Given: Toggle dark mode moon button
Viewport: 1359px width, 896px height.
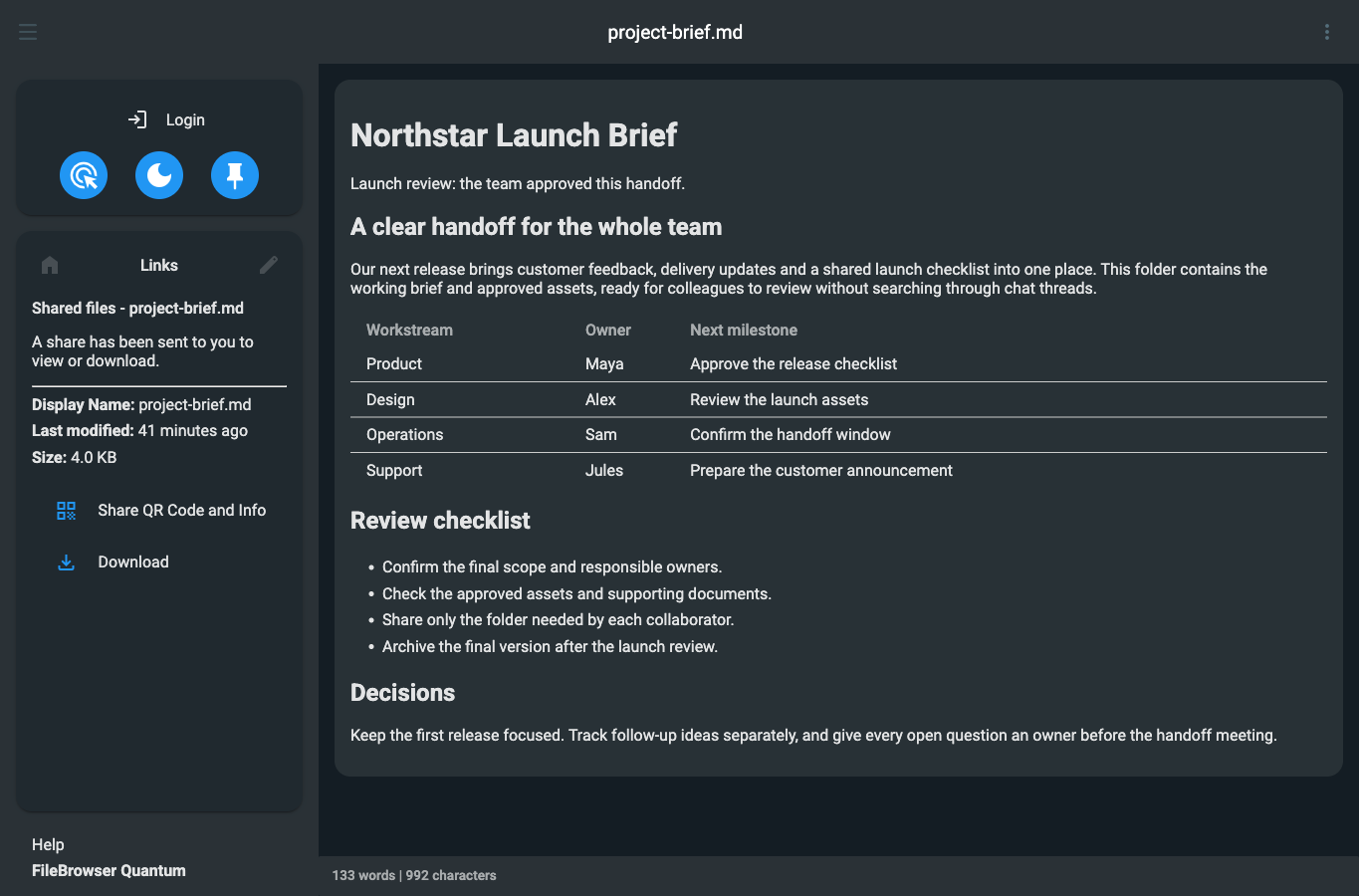Looking at the screenshot, I should (x=159, y=175).
